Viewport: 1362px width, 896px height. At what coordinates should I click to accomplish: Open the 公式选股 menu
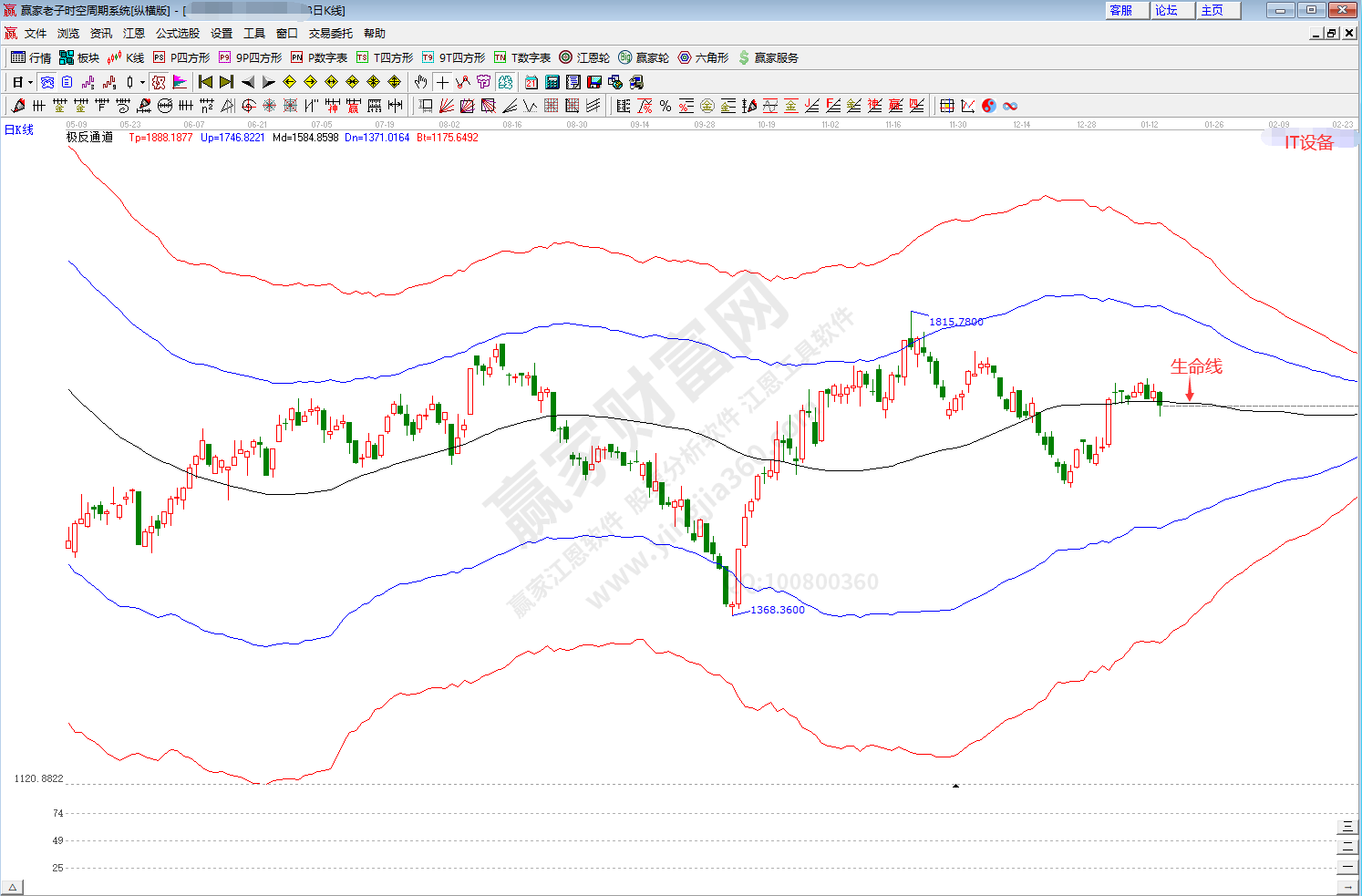pyautogui.click(x=177, y=34)
